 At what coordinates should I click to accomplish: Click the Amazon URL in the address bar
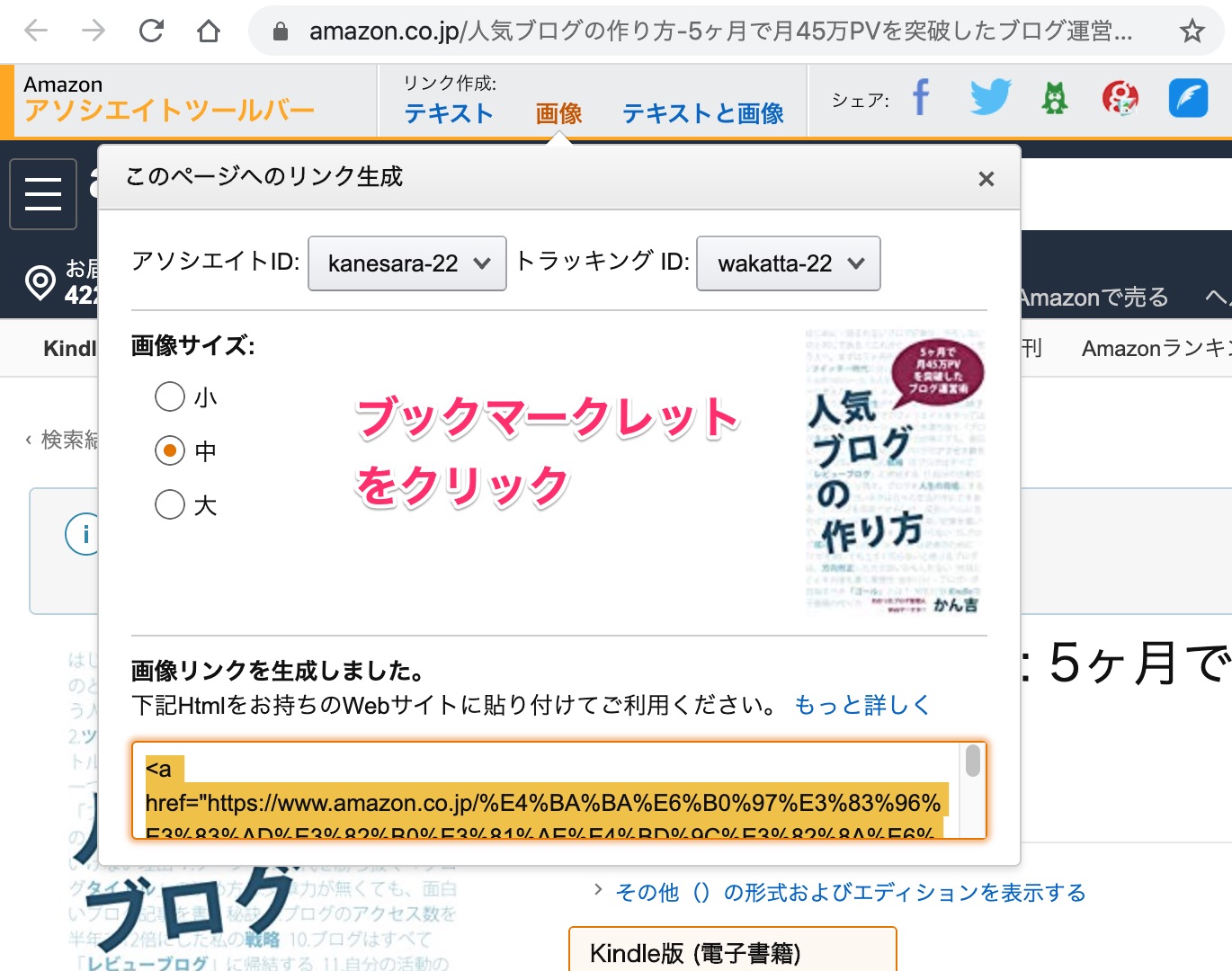(720, 31)
